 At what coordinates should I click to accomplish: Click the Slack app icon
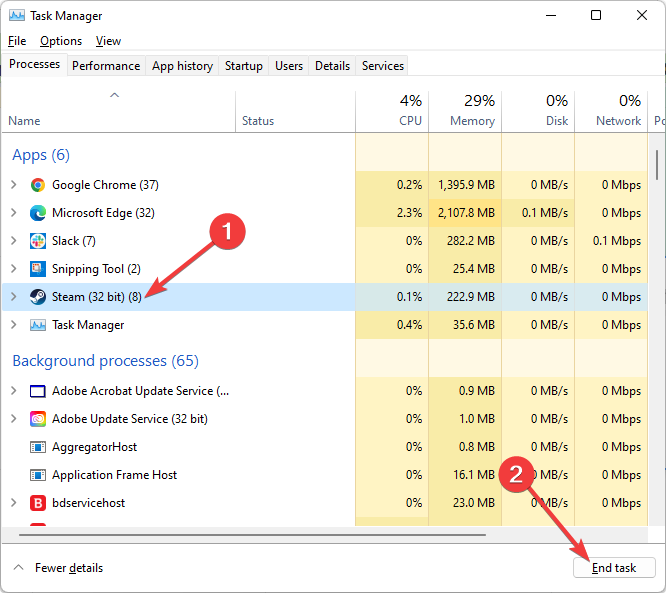38,241
